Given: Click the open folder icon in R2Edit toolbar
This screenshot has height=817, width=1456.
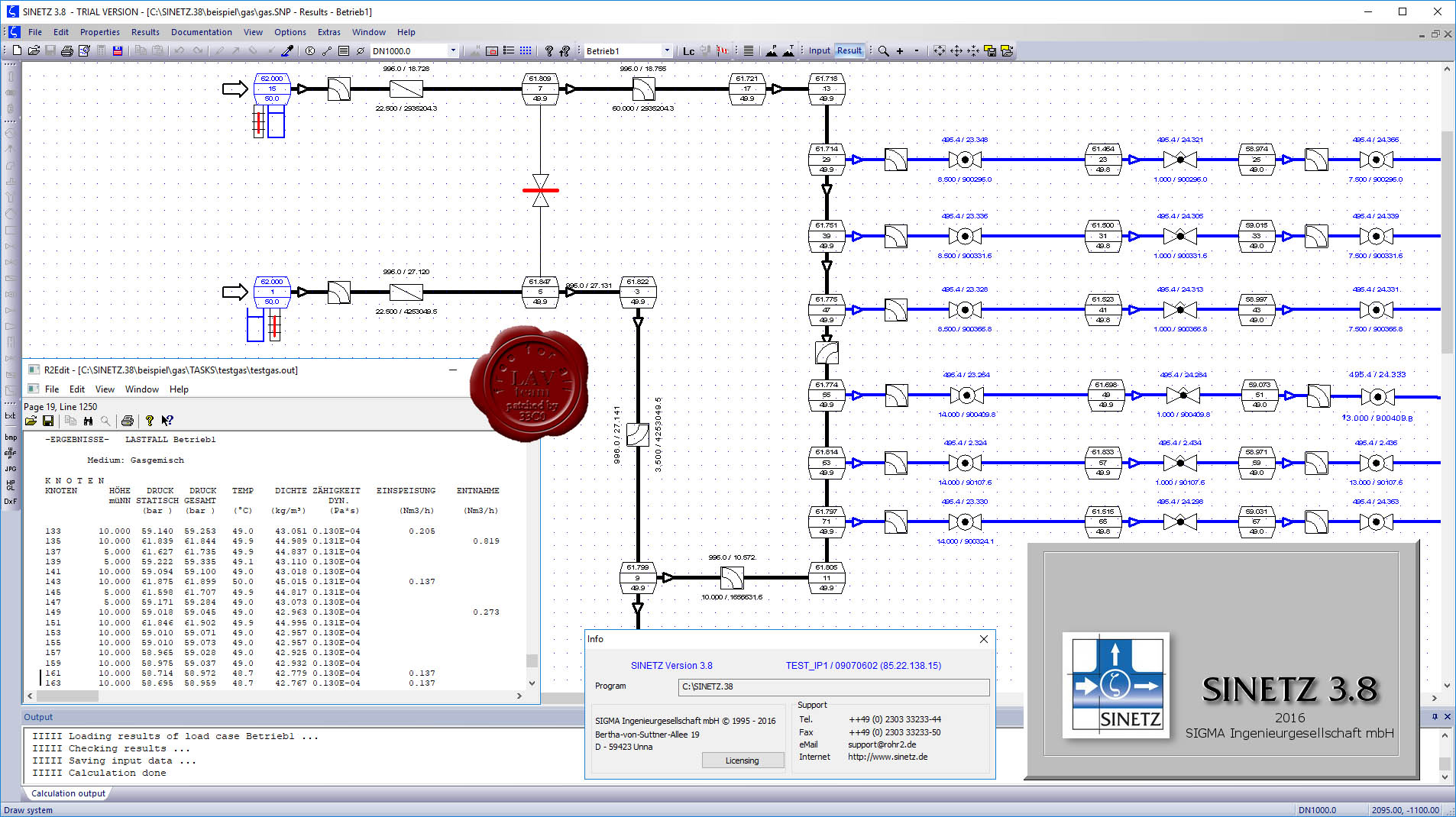Looking at the screenshot, I should (31, 421).
